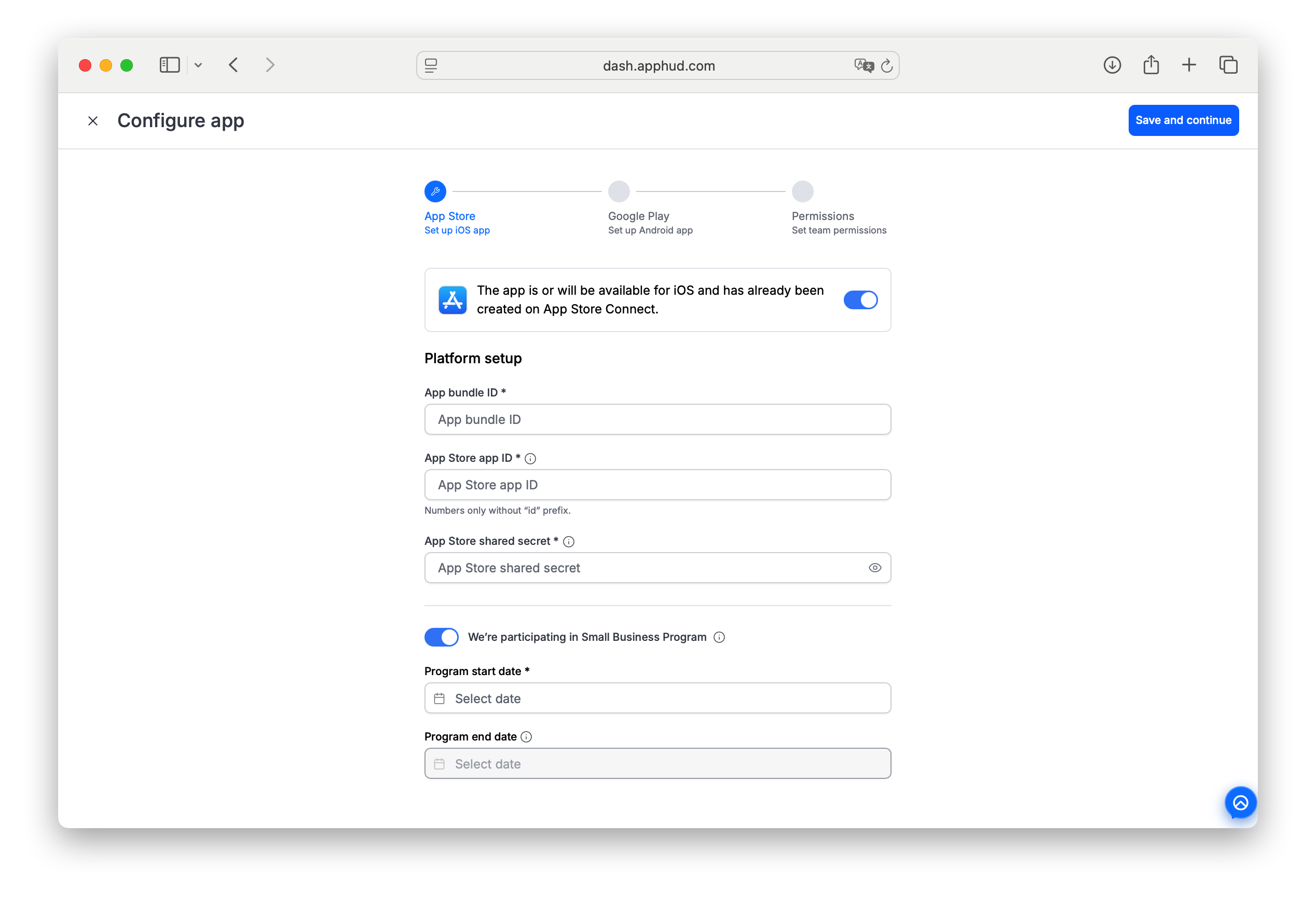Disable the iOS app availability toggle
1316x906 pixels.
coord(860,300)
